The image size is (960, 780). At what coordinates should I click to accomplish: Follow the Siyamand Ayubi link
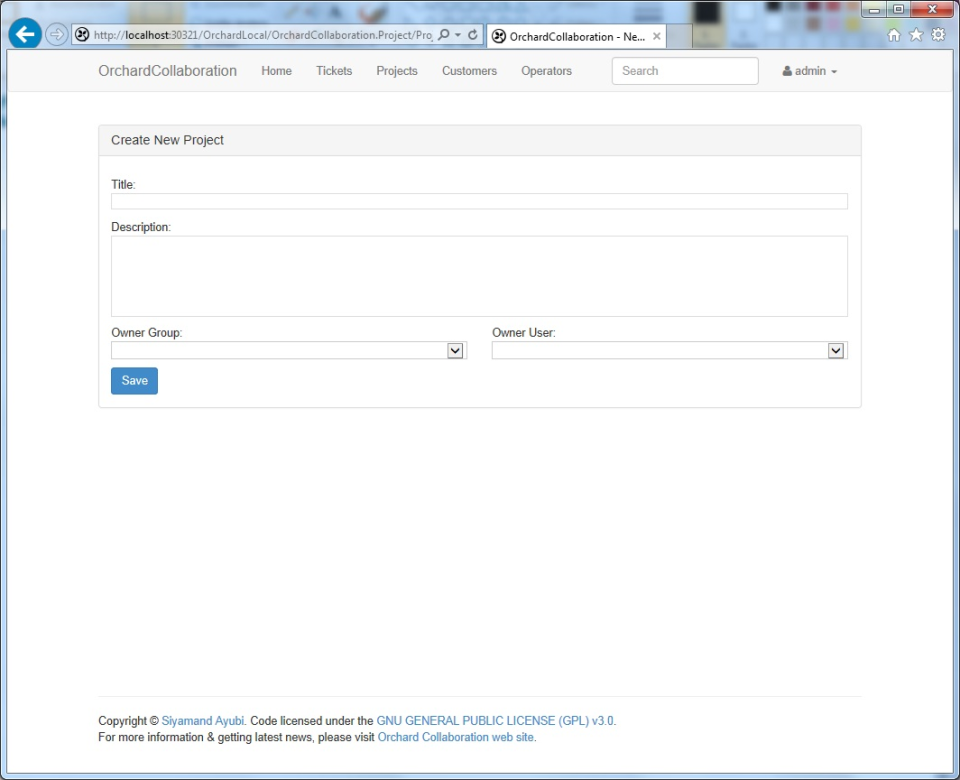coord(203,721)
